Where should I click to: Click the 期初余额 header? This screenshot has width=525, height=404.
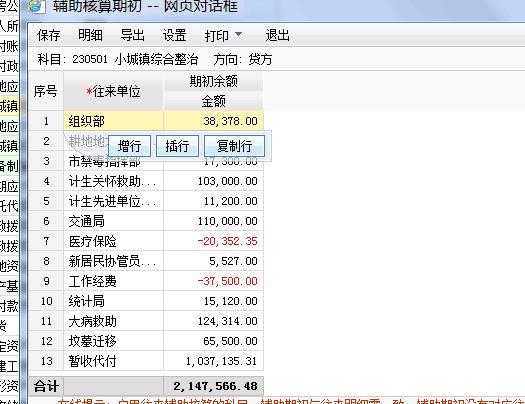pyautogui.click(x=213, y=81)
